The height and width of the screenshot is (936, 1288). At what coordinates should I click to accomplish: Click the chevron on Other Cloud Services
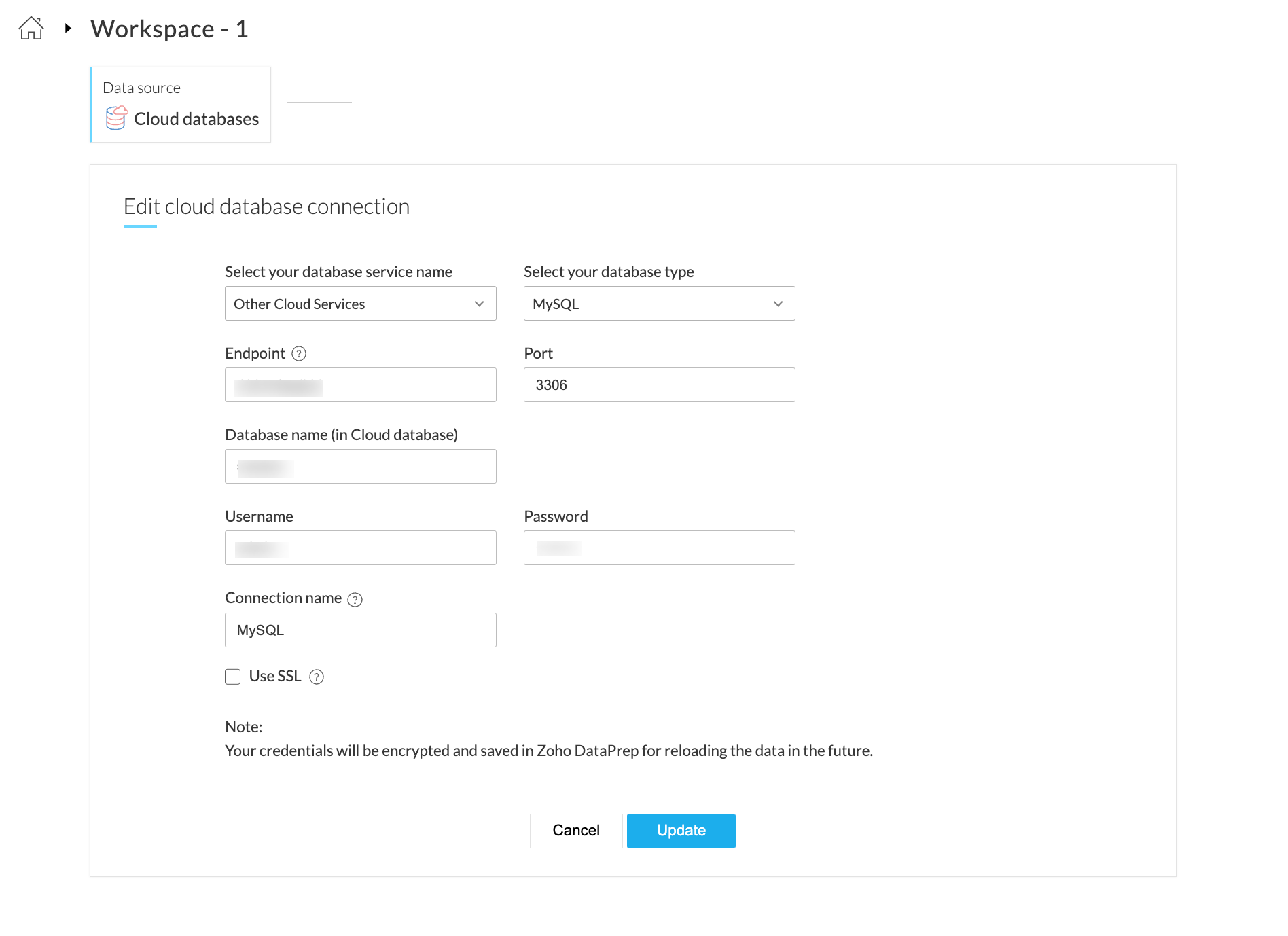[480, 304]
